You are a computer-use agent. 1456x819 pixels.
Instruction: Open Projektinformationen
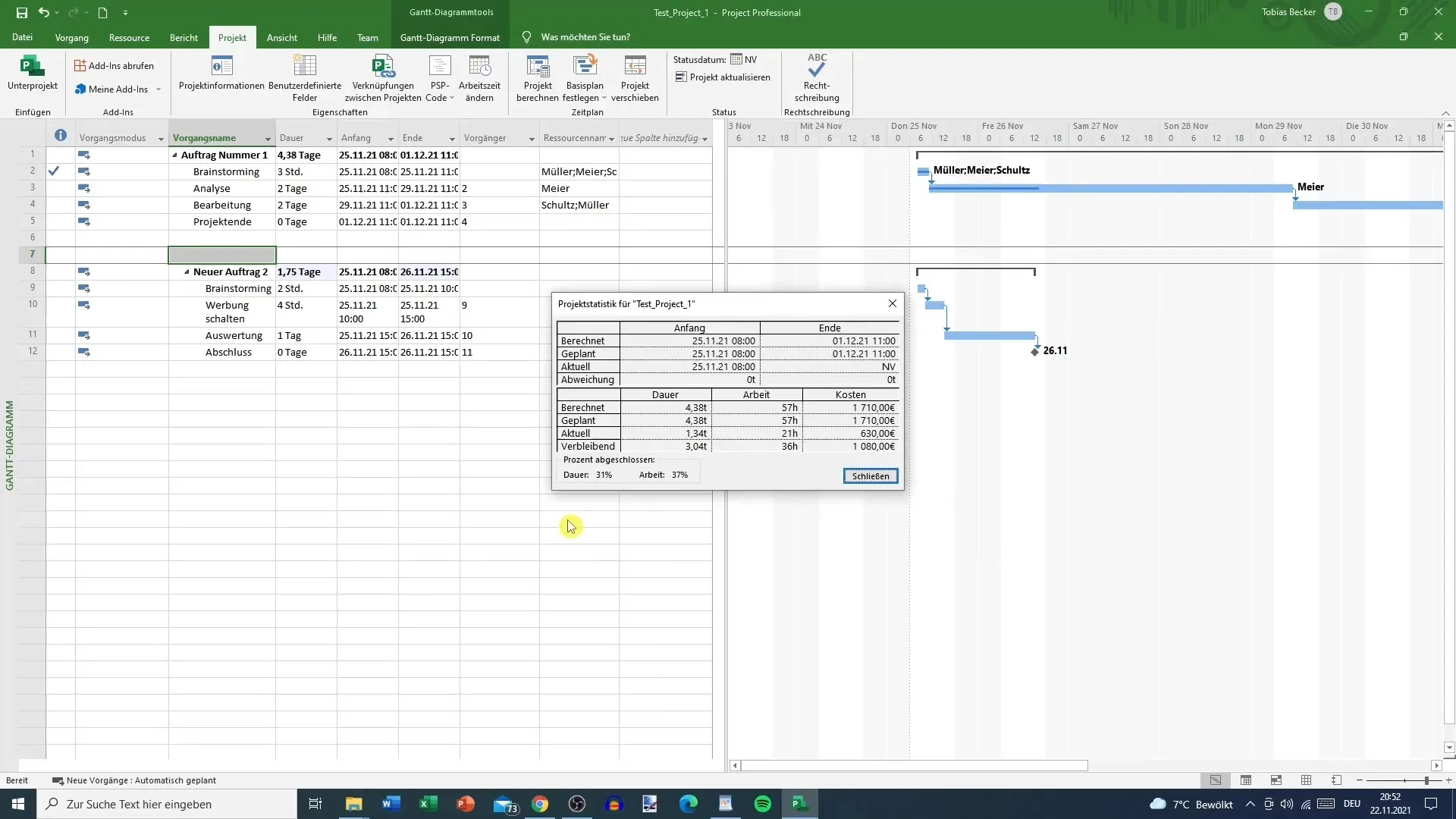coord(221,73)
